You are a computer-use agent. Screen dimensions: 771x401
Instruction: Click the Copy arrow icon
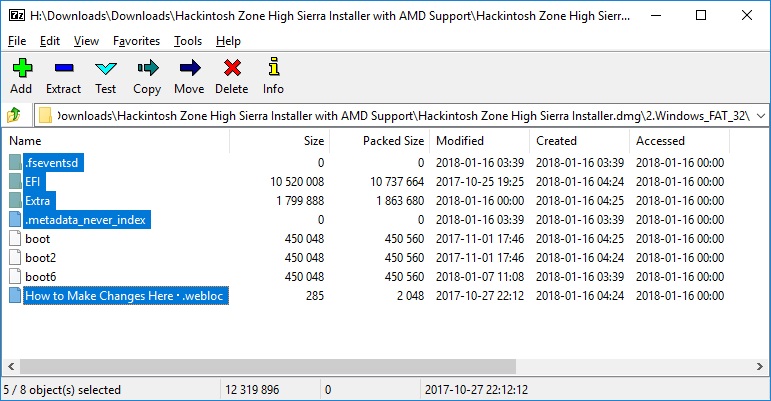point(148,68)
